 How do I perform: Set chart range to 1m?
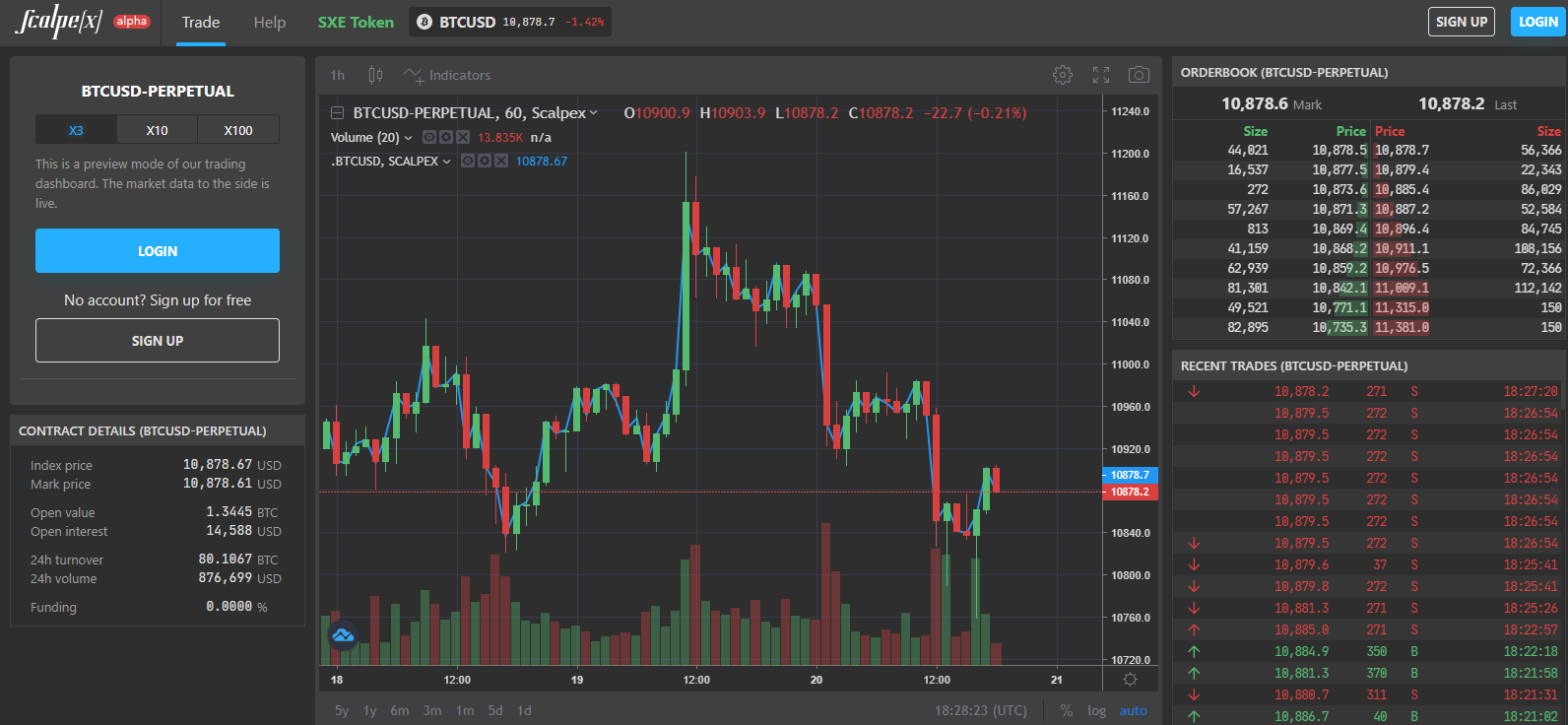pos(465,710)
